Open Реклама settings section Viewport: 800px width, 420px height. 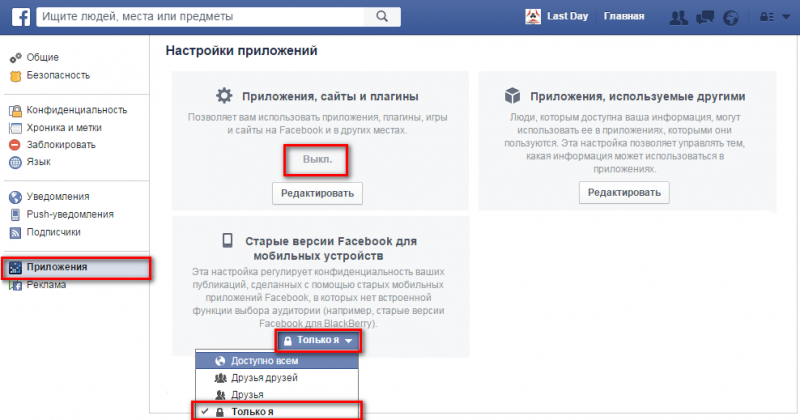pyautogui.click(x=46, y=284)
